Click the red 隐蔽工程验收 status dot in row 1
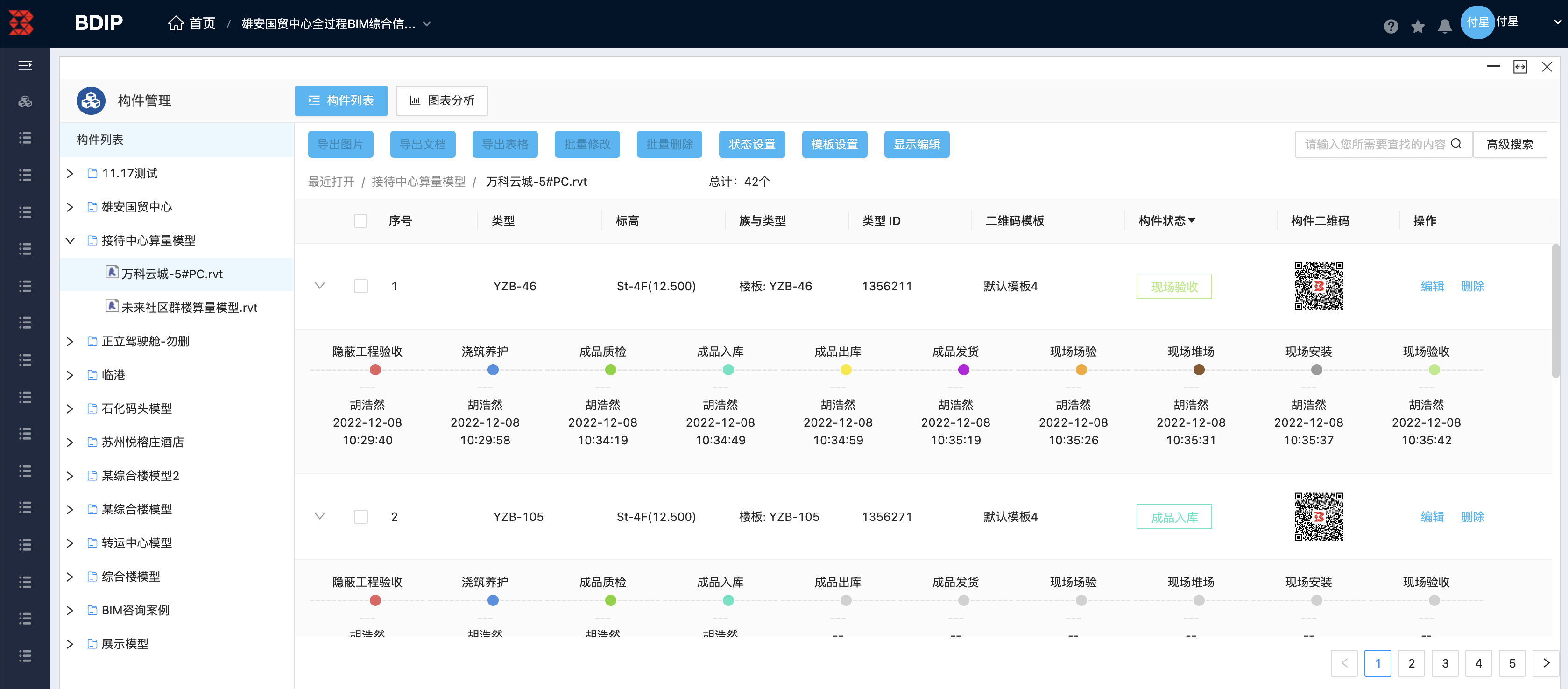Viewport: 1568px width, 689px height. [x=375, y=370]
